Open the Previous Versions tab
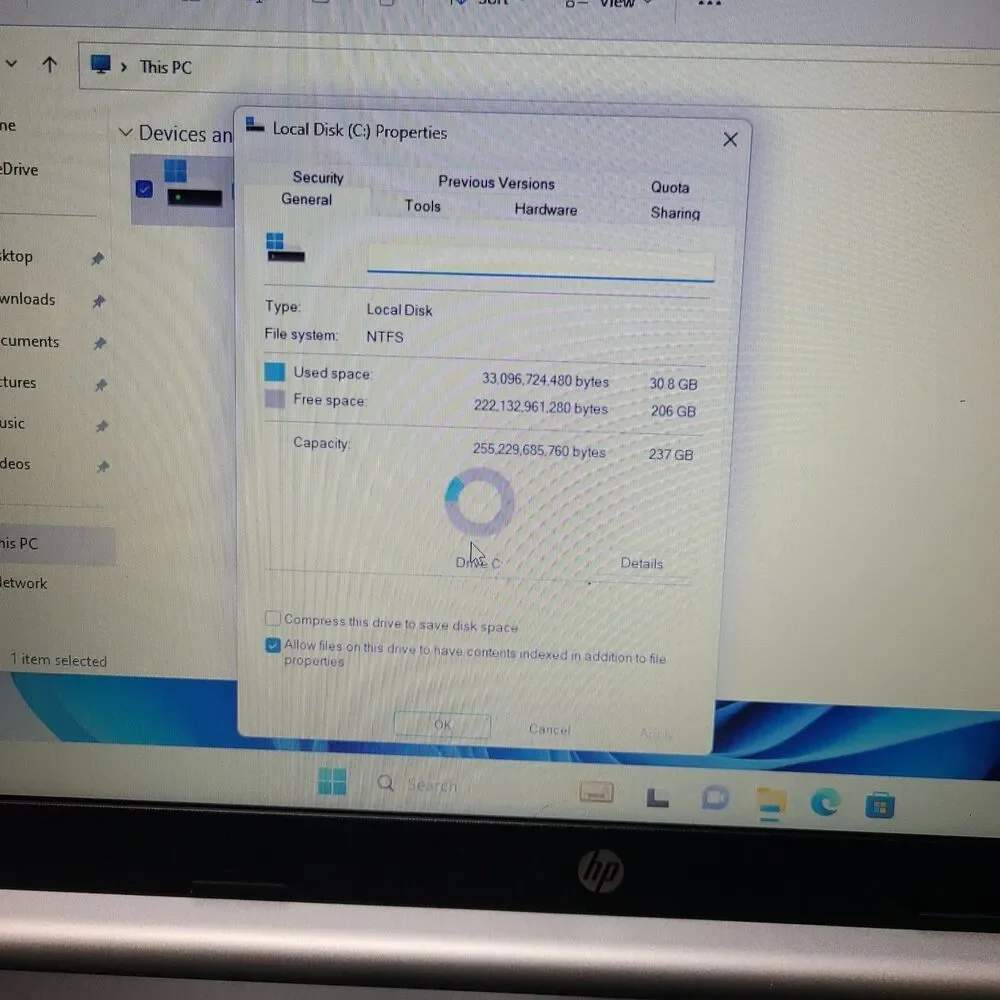The height and width of the screenshot is (1000, 1000). pos(496,182)
